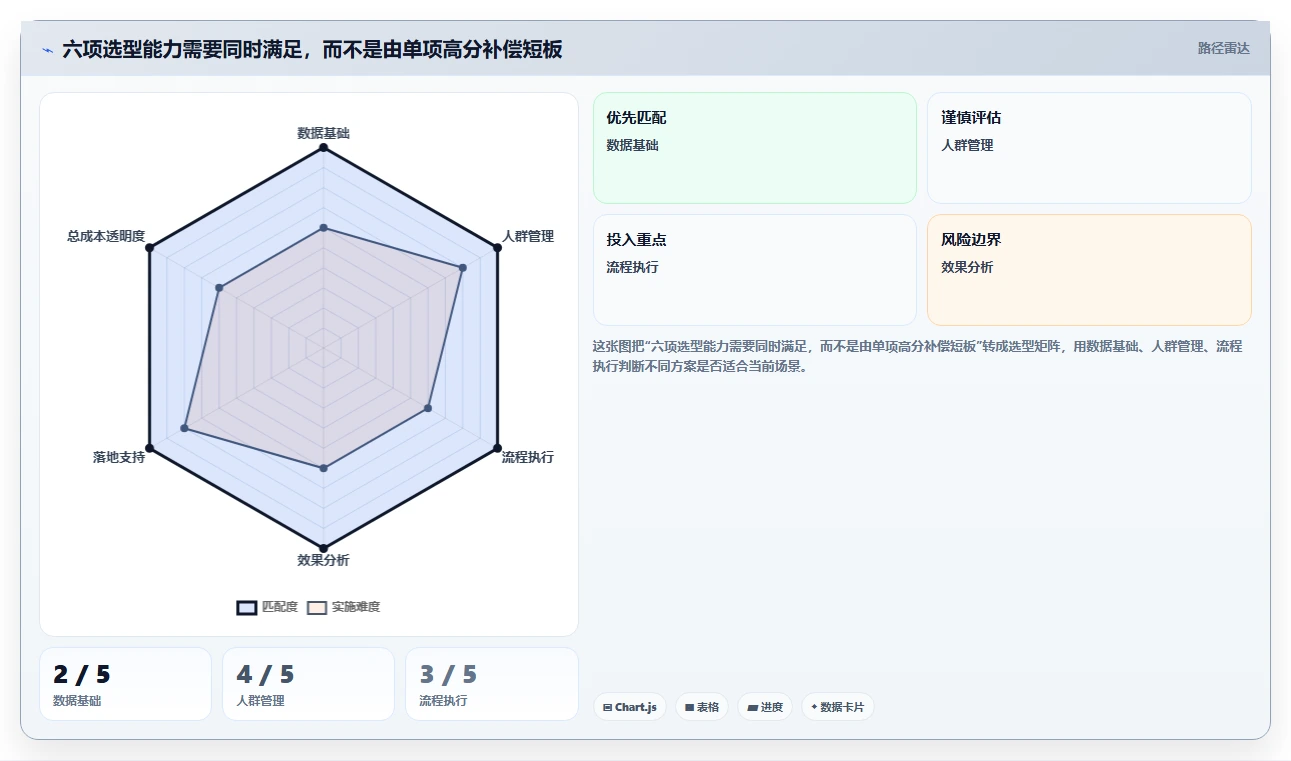Image resolution: width=1291 pixels, height=761 pixels.
Task: Open the 投入重点 card
Action: (x=755, y=270)
